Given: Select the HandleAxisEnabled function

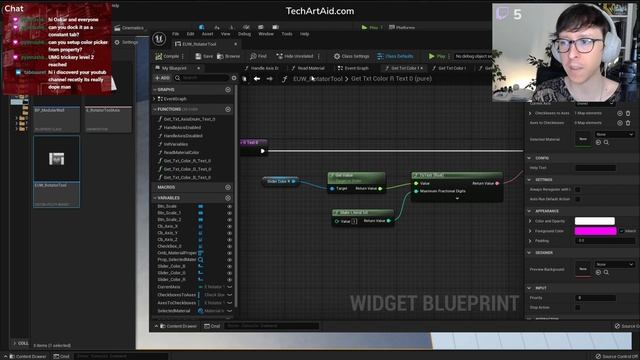Looking at the screenshot, I should pyautogui.click(x=182, y=127).
